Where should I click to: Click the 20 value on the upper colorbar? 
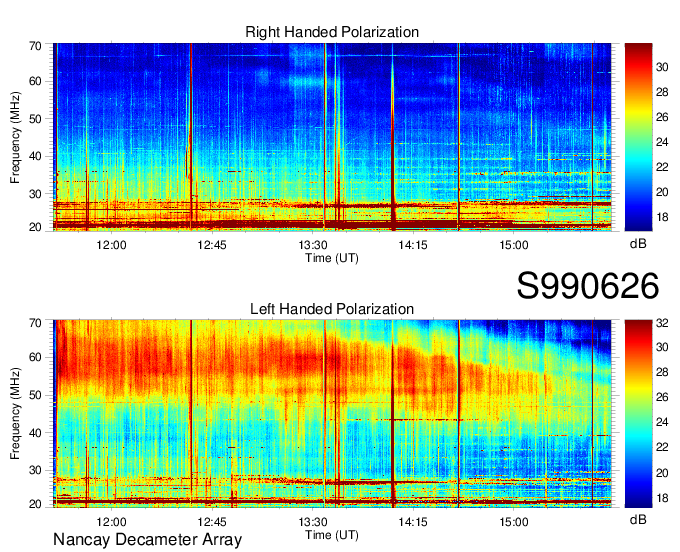pos(662,192)
